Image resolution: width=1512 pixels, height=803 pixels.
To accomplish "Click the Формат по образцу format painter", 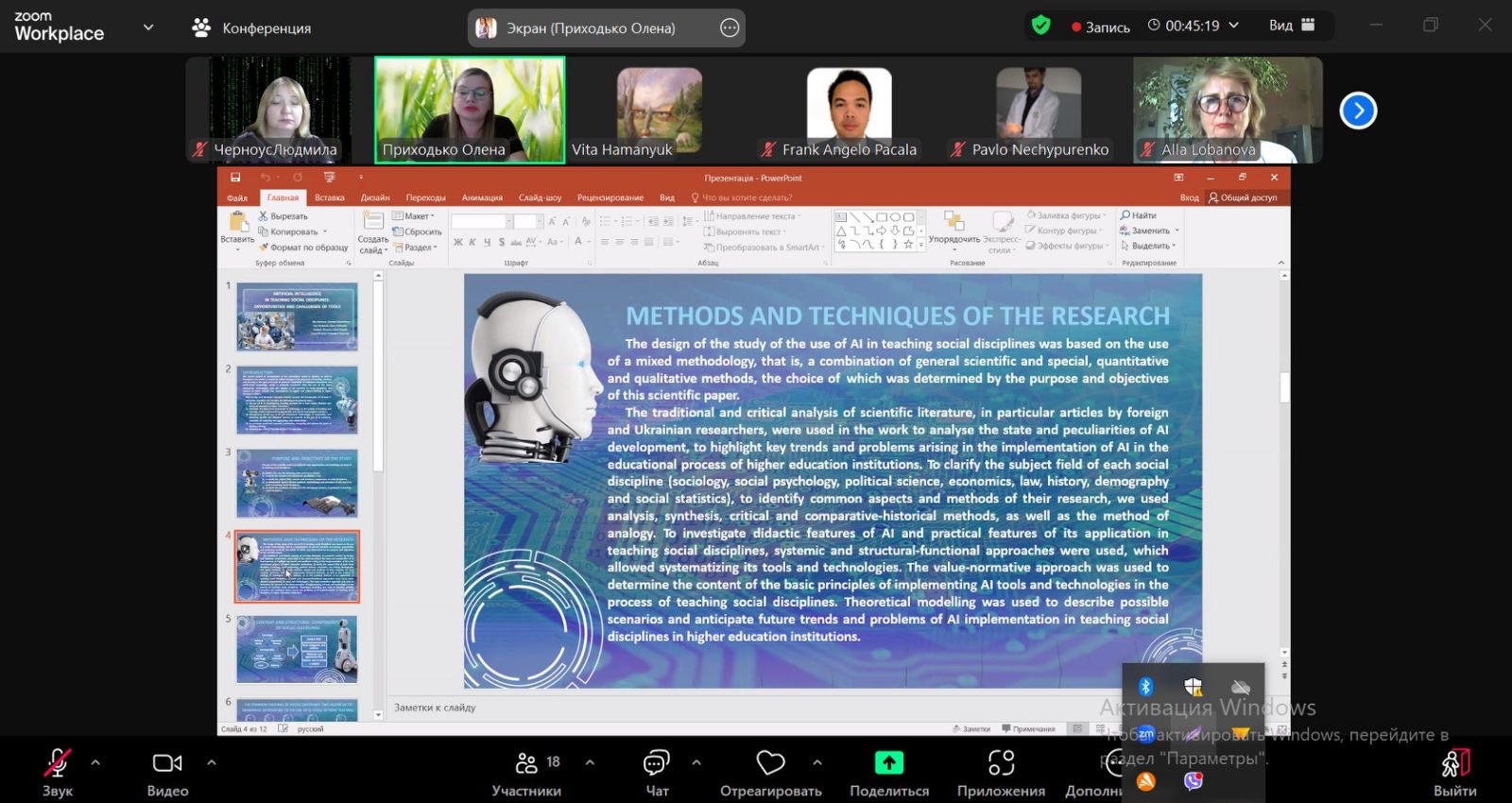I will click(x=304, y=248).
